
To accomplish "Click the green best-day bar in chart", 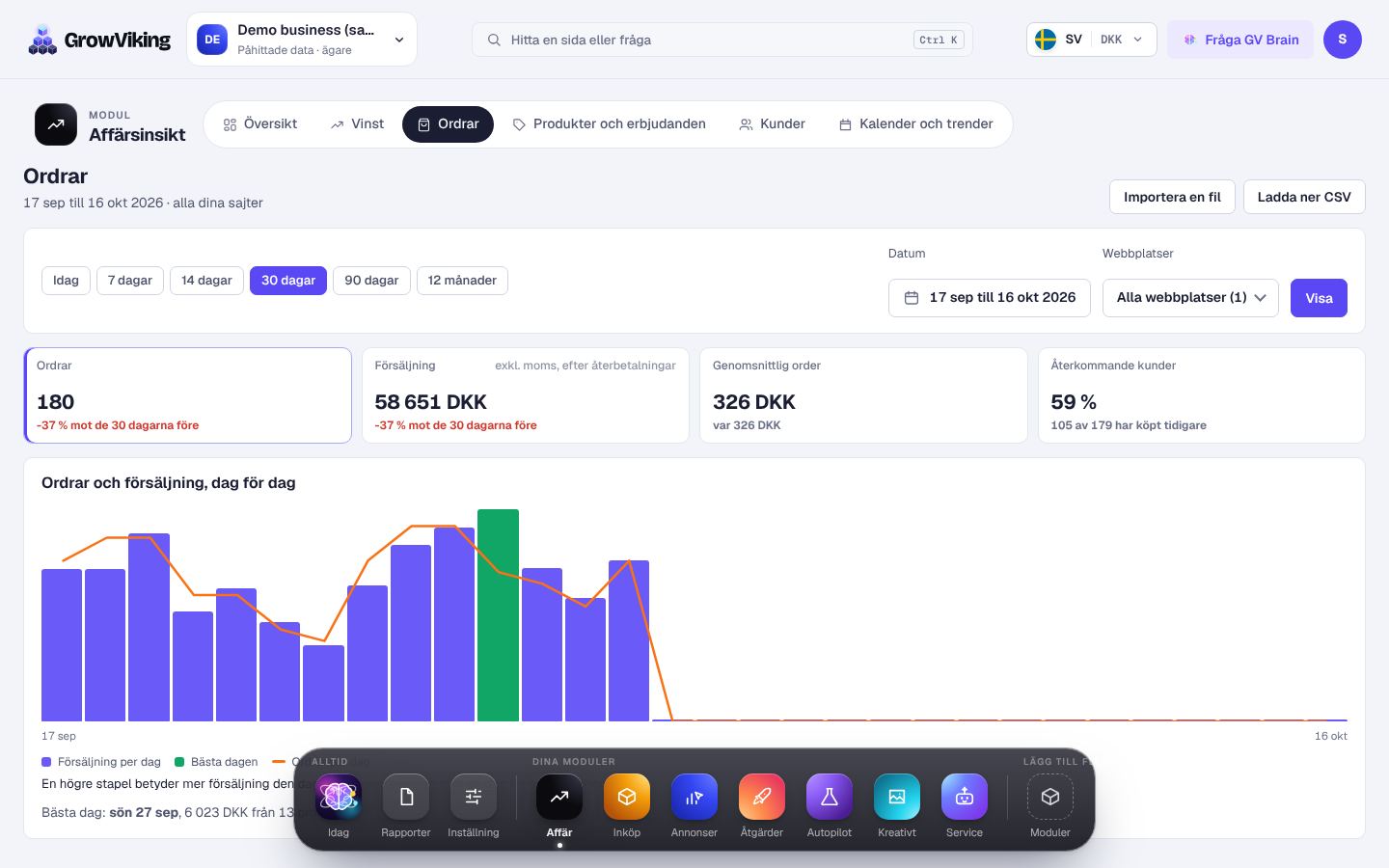I will click(x=498, y=615).
